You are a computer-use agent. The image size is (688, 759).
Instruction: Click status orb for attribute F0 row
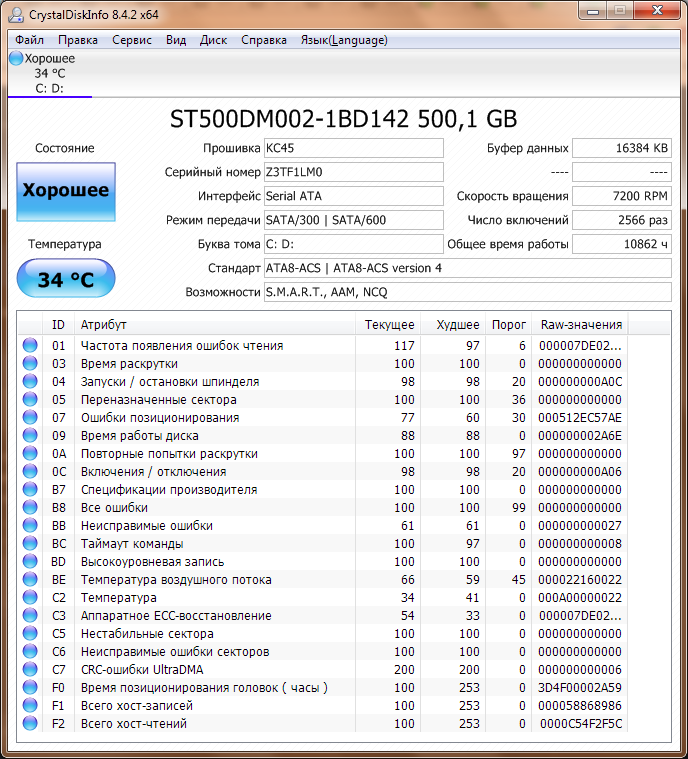[30, 687]
